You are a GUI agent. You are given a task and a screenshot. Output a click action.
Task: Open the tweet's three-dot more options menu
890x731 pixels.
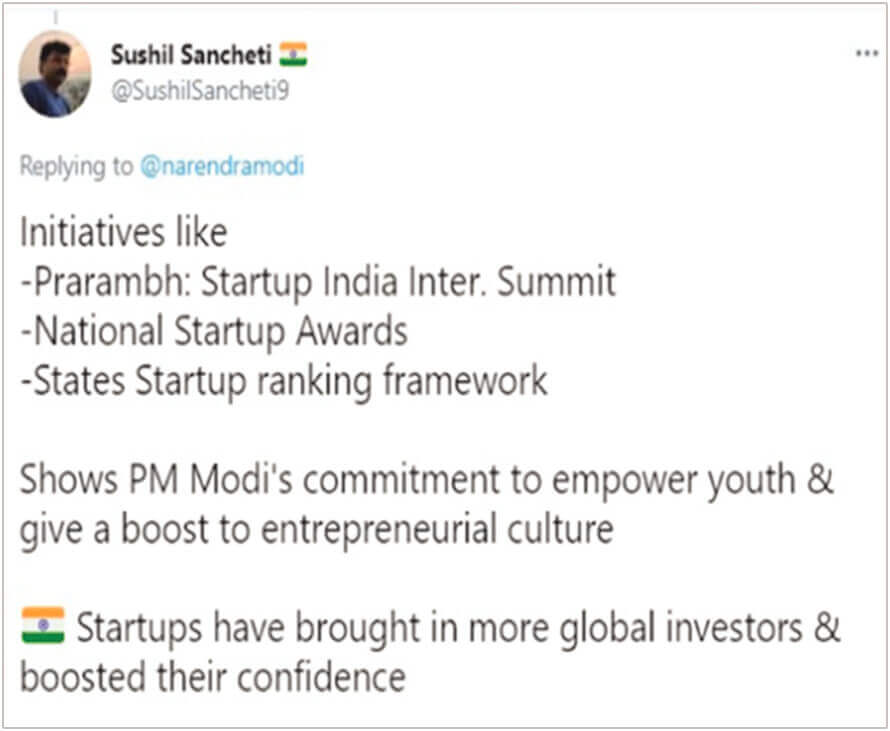point(867,54)
